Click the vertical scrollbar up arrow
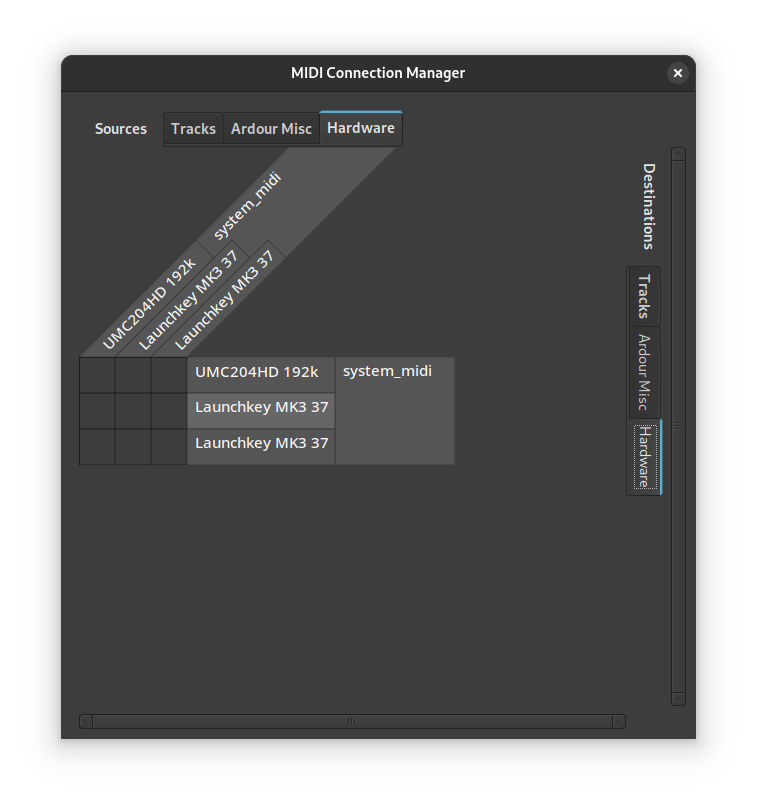The width and height of the screenshot is (757, 806). pyautogui.click(x=679, y=154)
